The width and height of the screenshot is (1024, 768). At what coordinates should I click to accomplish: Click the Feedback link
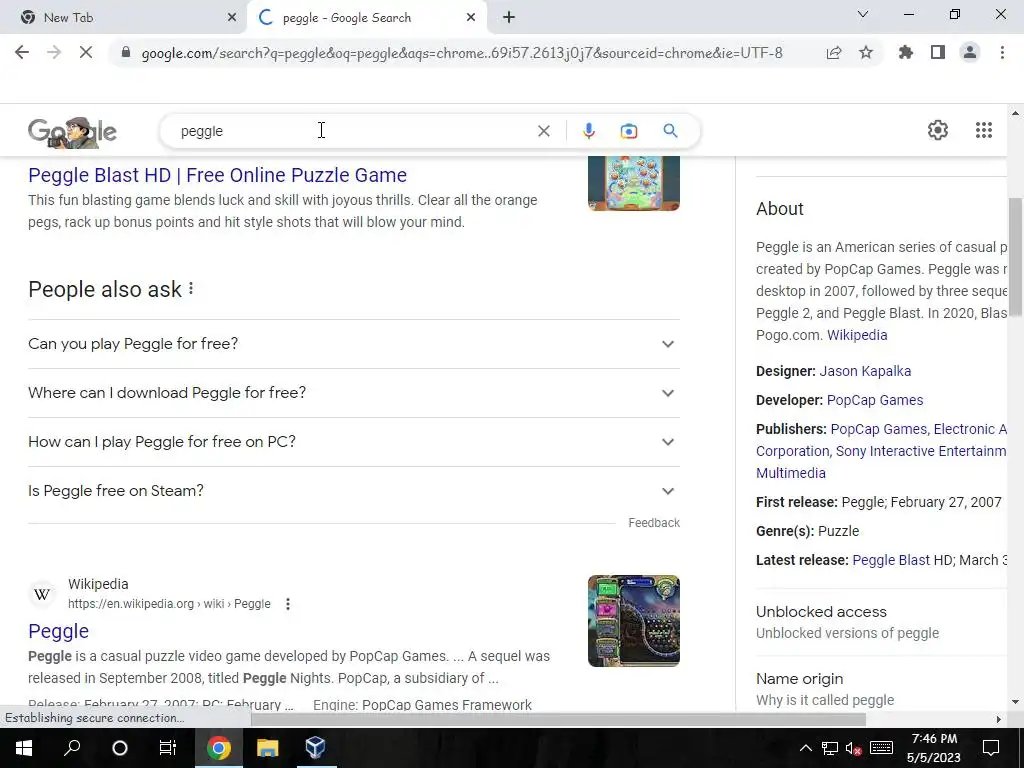pos(654,522)
